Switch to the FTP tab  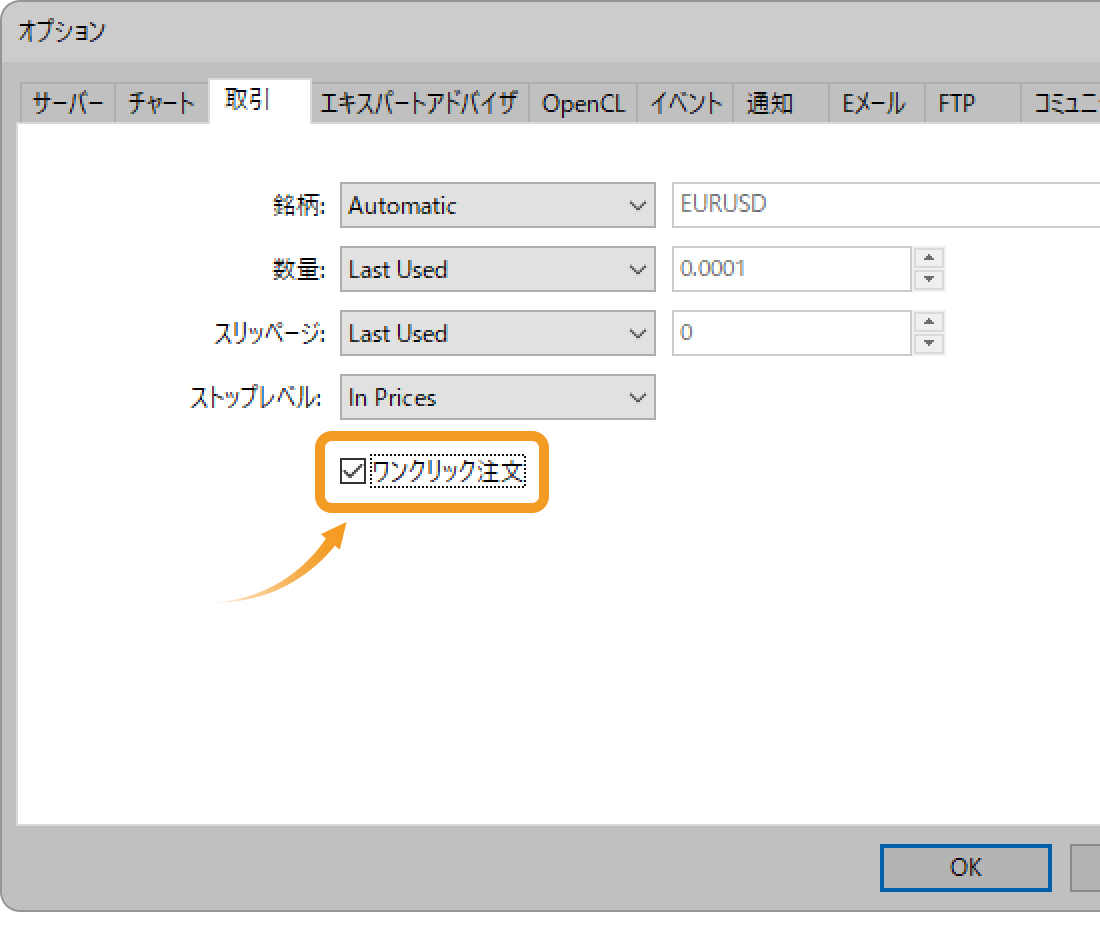pyautogui.click(x=972, y=103)
